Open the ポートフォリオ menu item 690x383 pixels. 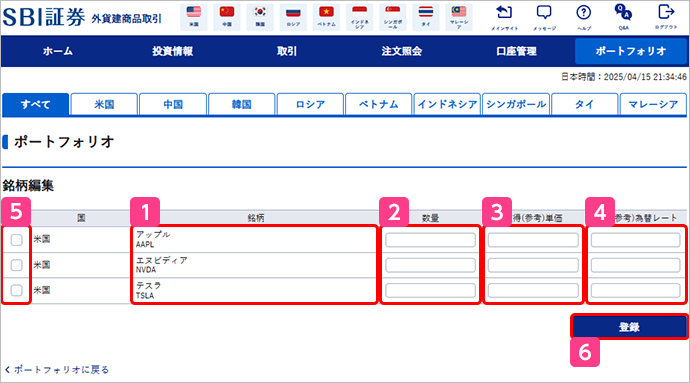tap(631, 51)
